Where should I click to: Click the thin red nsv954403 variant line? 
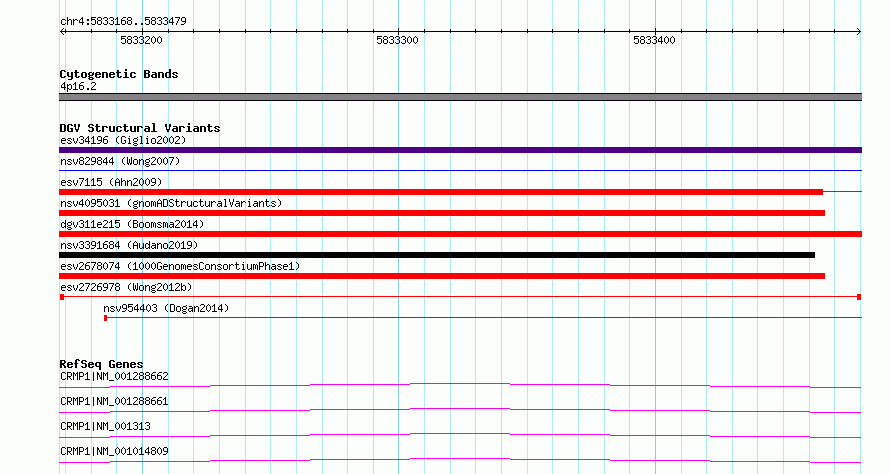(x=483, y=318)
